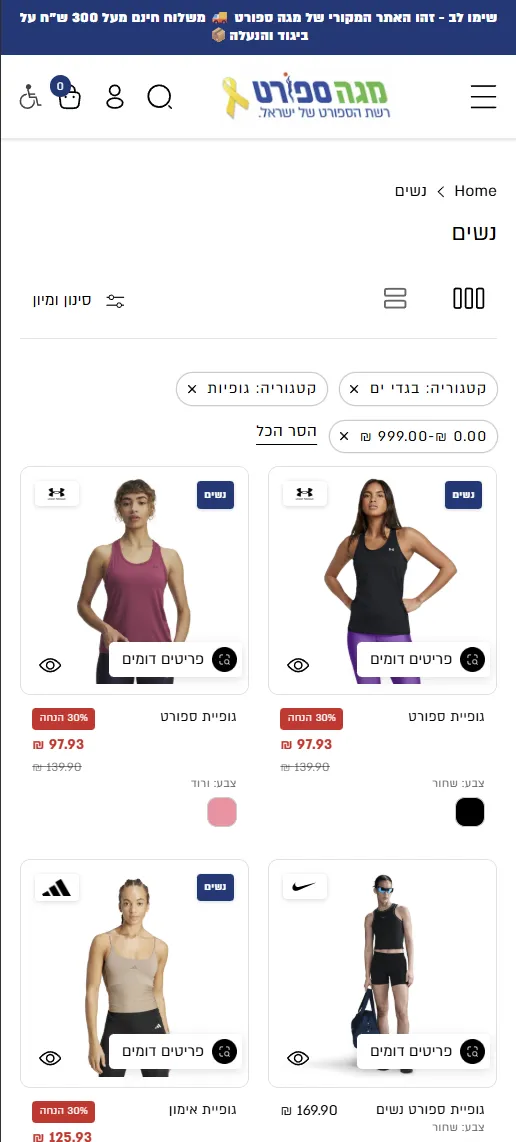Image resolution: width=516 pixels, height=1142 pixels.
Task: Open the accessibility wheelchair icon
Action: pyautogui.click(x=30, y=97)
